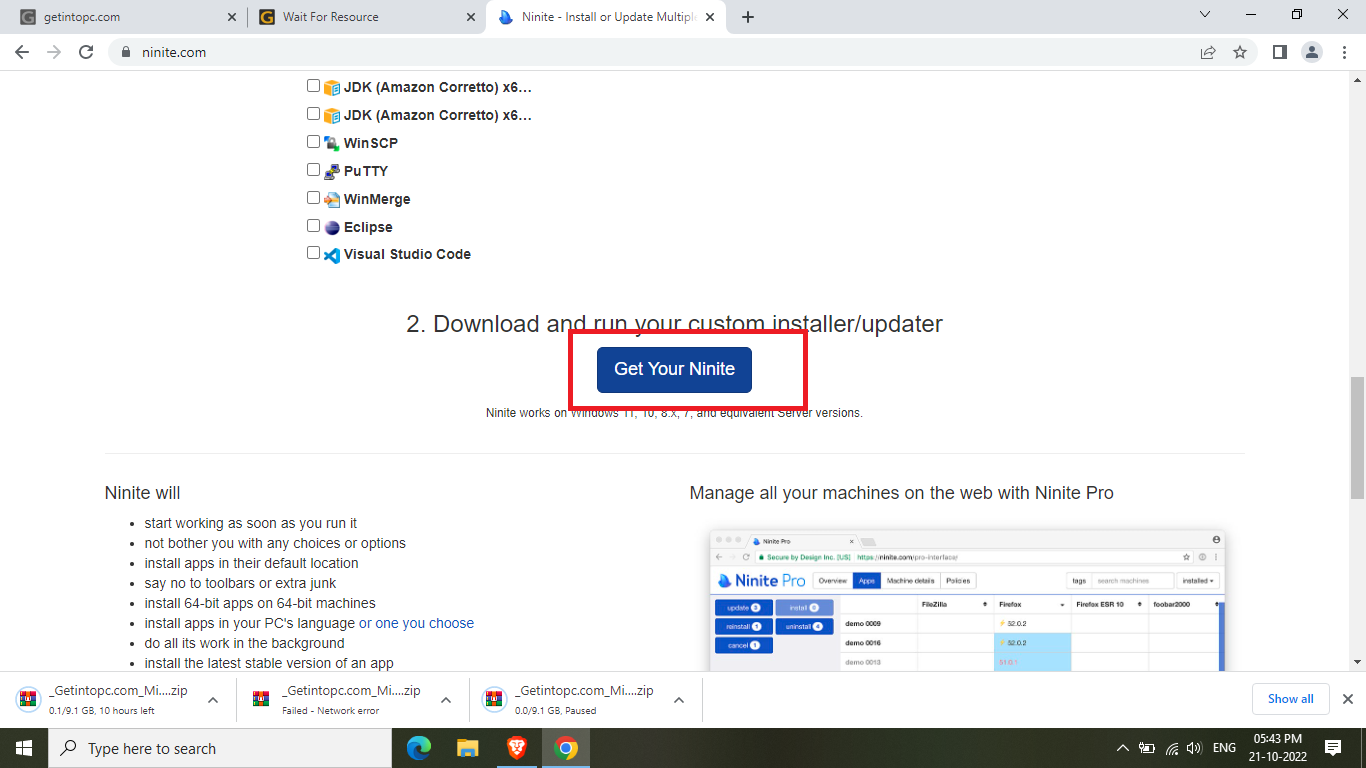This screenshot has height=768, width=1366.
Task: Click the page vertical scrollbar
Action: 1357,437
